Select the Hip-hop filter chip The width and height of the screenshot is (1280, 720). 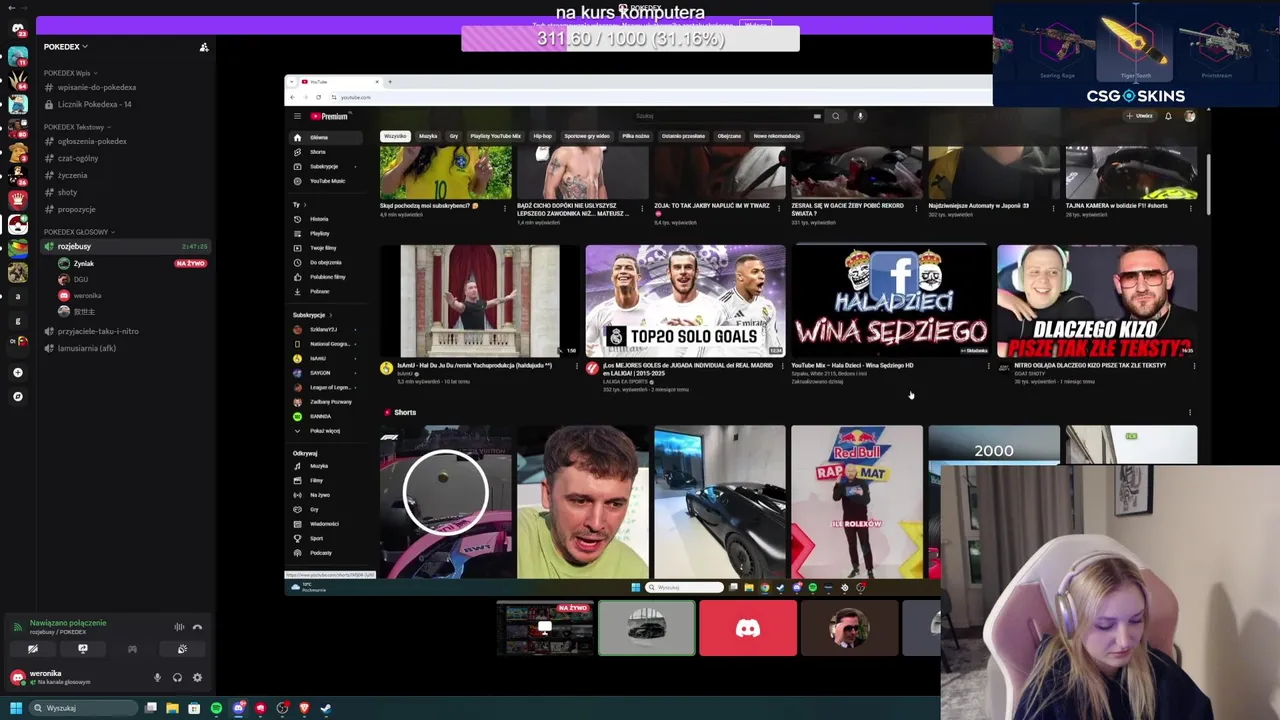(x=542, y=136)
